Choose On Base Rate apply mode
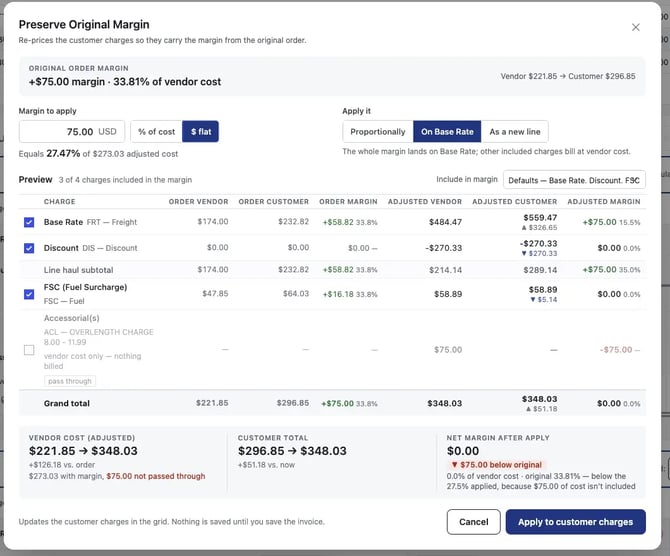Screen dimensions: 670x556 point(447,132)
